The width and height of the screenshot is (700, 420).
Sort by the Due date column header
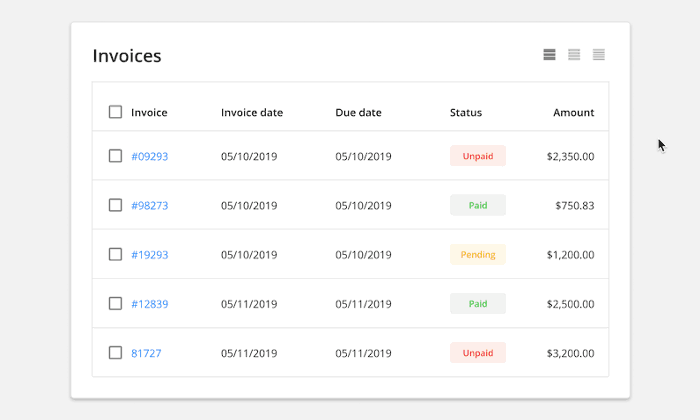click(358, 113)
